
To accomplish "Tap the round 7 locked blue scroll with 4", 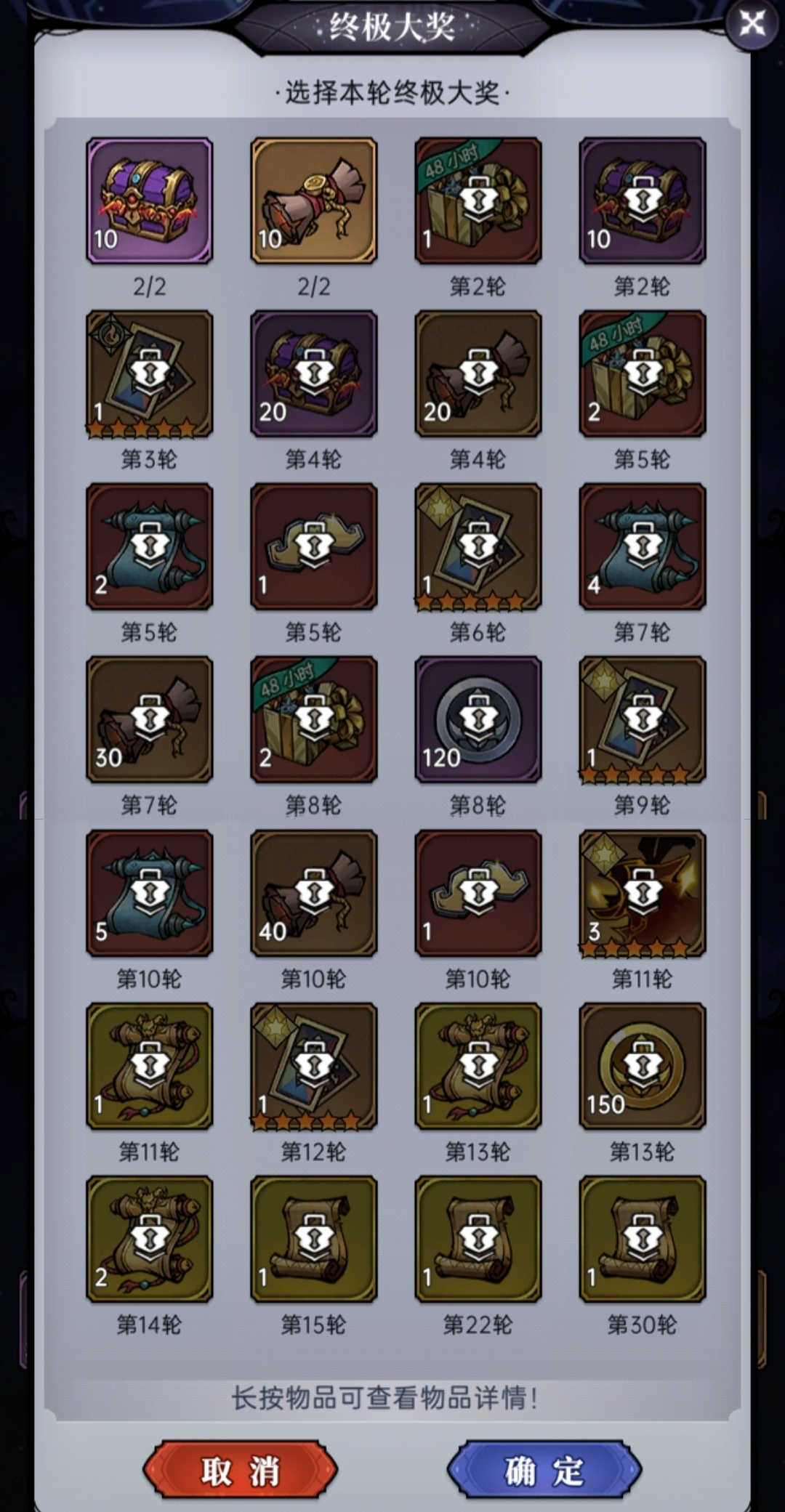I will pos(642,546).
